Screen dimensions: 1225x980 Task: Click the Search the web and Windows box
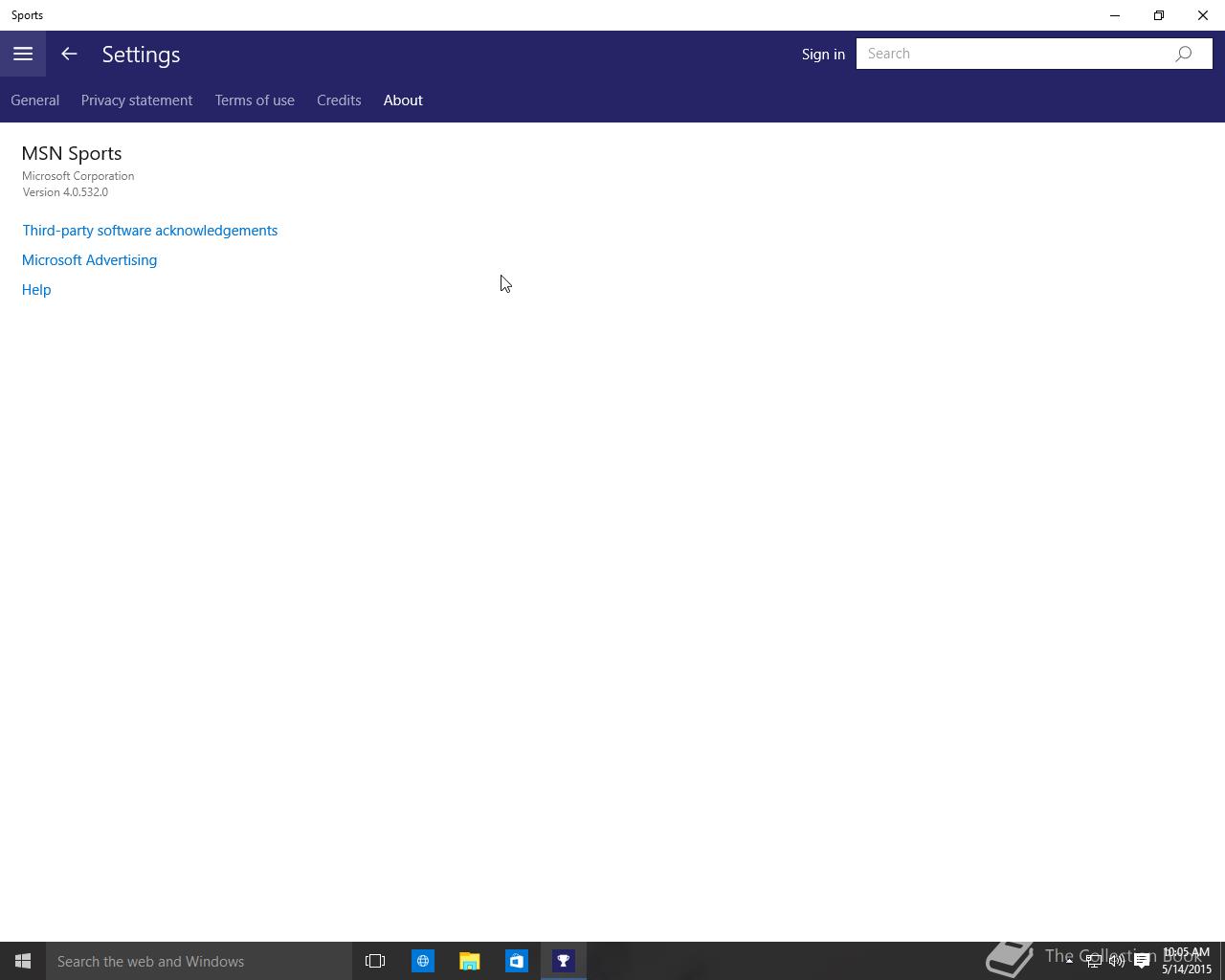coord(199,961)
